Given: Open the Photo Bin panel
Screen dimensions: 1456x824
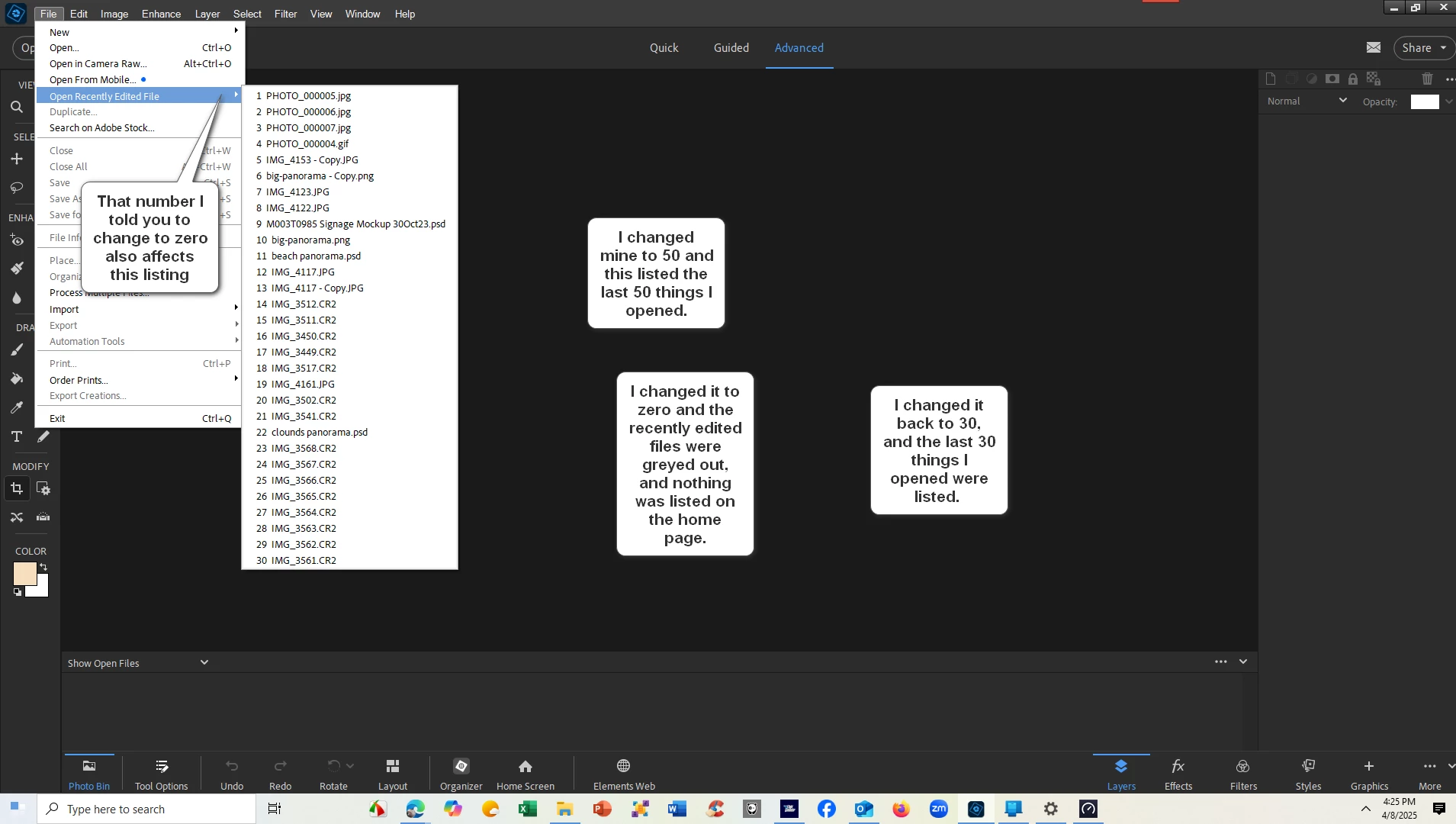Looking at the screenshot, I should (89, 774).
